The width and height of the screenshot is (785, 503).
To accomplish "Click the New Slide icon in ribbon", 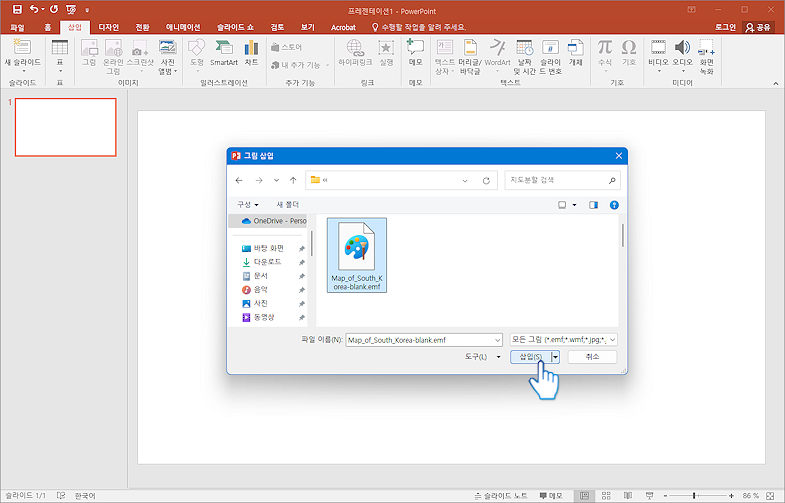I will 22,47.
